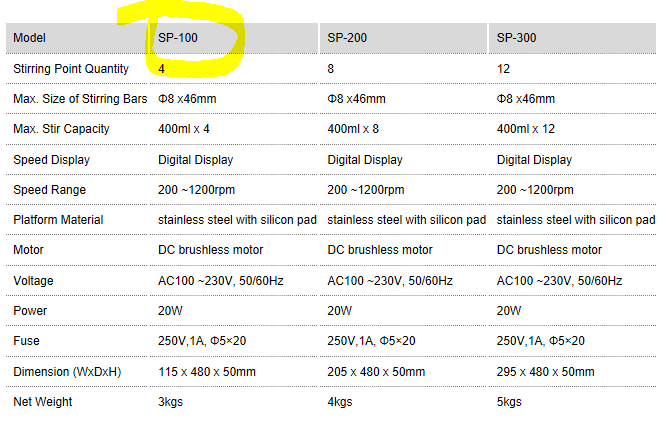Click the SP-100 model header cell
The width and height of the screenshot is (661, 422).
[176, 38]
